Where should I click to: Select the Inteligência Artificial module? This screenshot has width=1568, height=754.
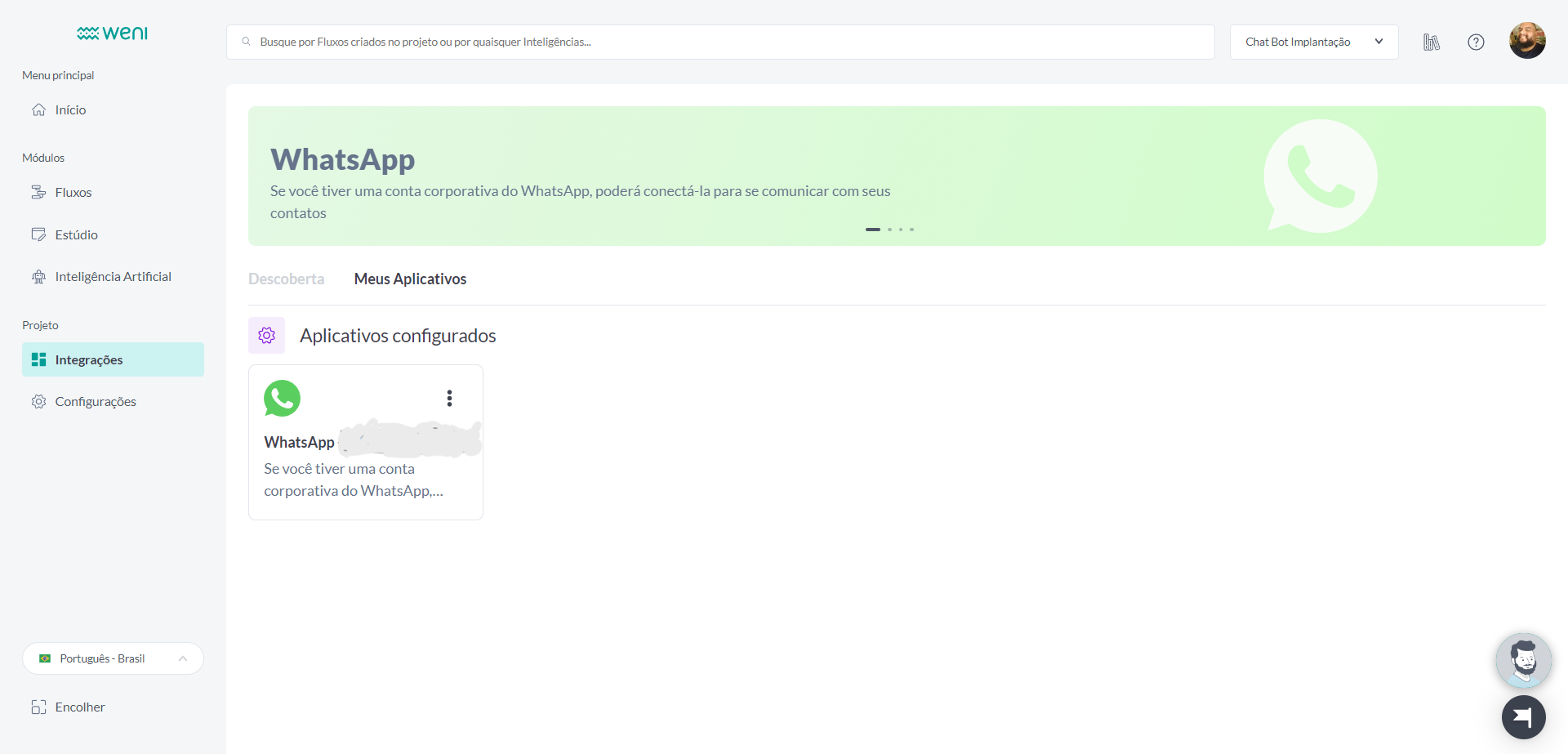tap(113, 276)
